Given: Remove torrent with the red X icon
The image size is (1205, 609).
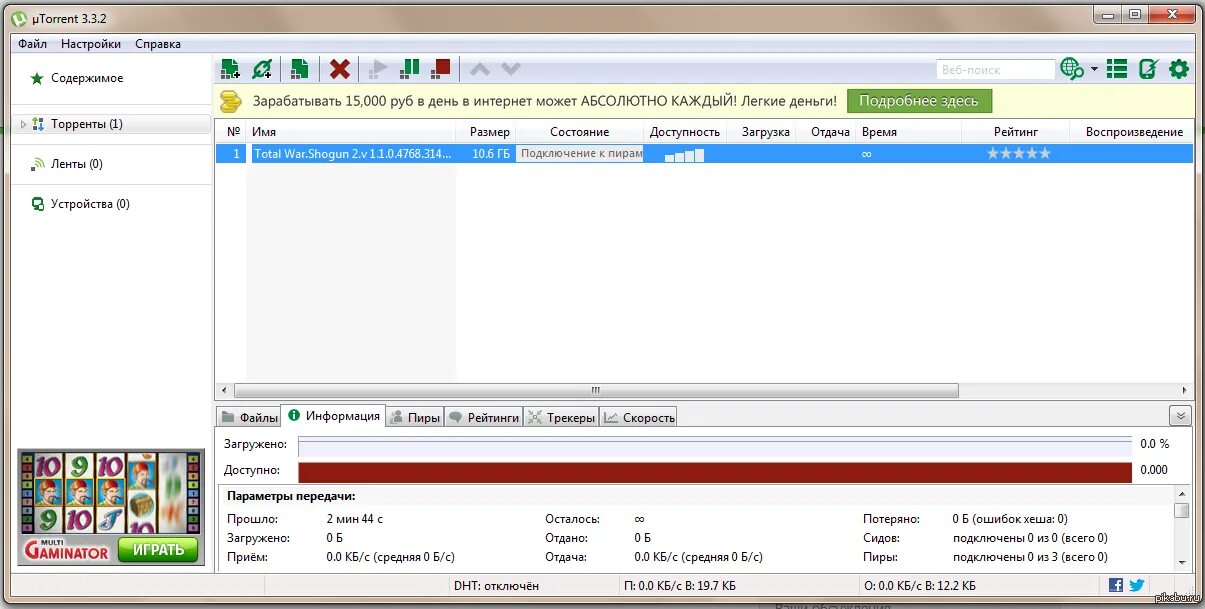Looking at the screenshot, I should (x=340, y=69).
